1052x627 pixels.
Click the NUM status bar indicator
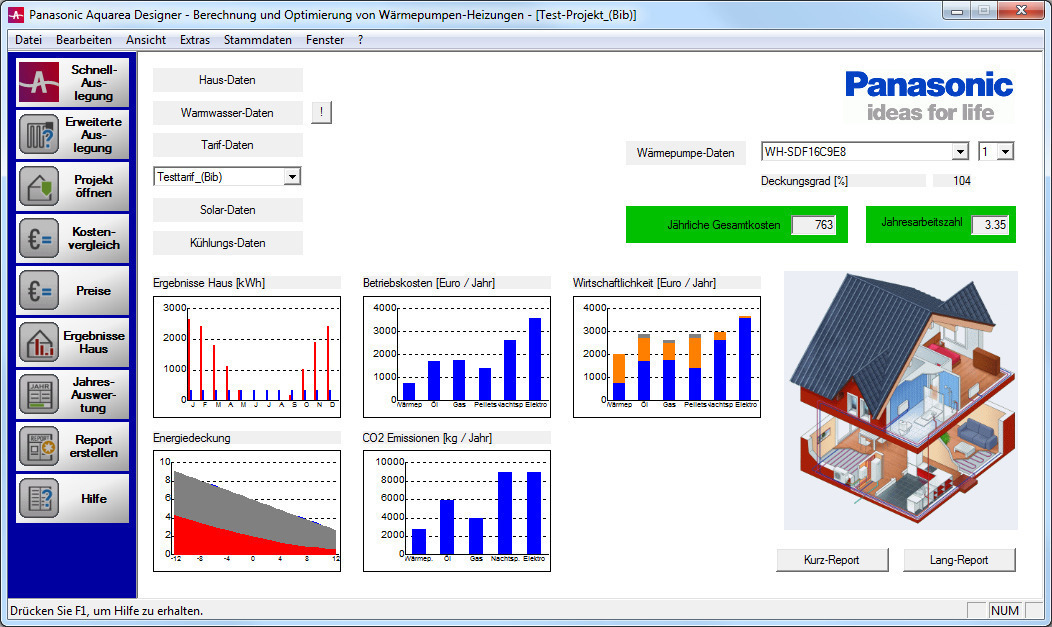(1004, 610)
